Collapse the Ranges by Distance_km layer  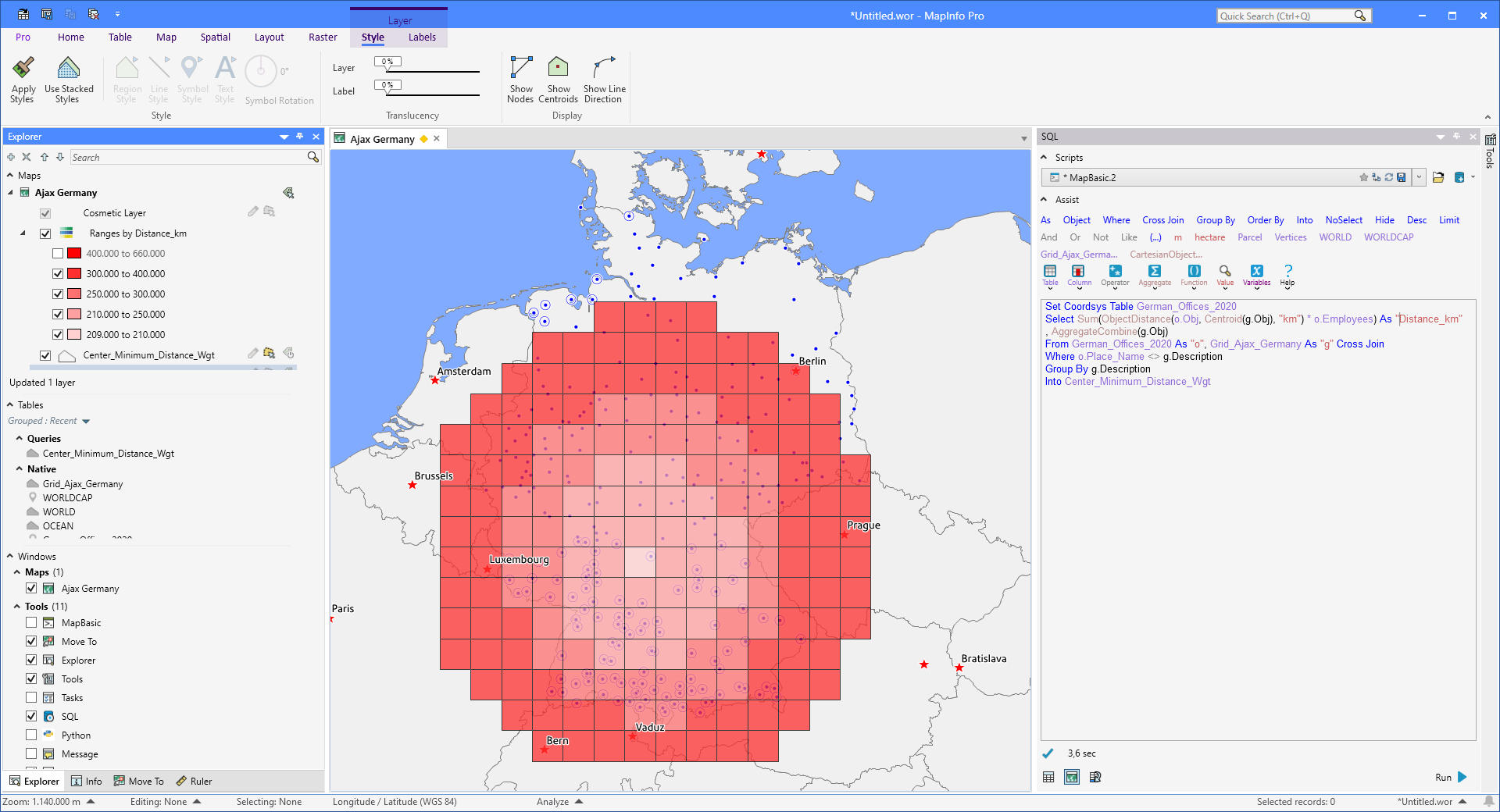(x=23, y=233)
